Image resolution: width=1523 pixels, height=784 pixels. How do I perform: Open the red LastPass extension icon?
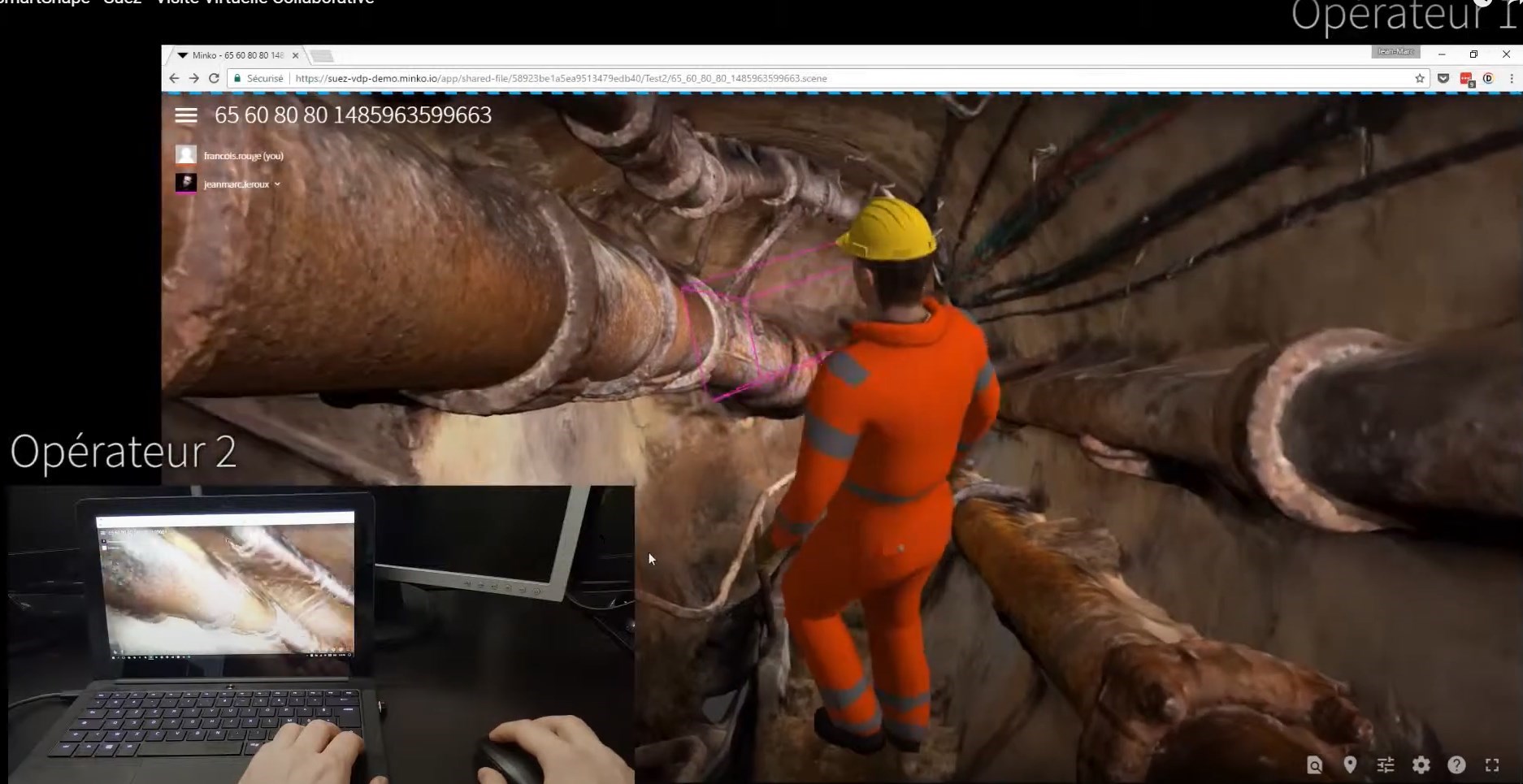click(1466, 79)
